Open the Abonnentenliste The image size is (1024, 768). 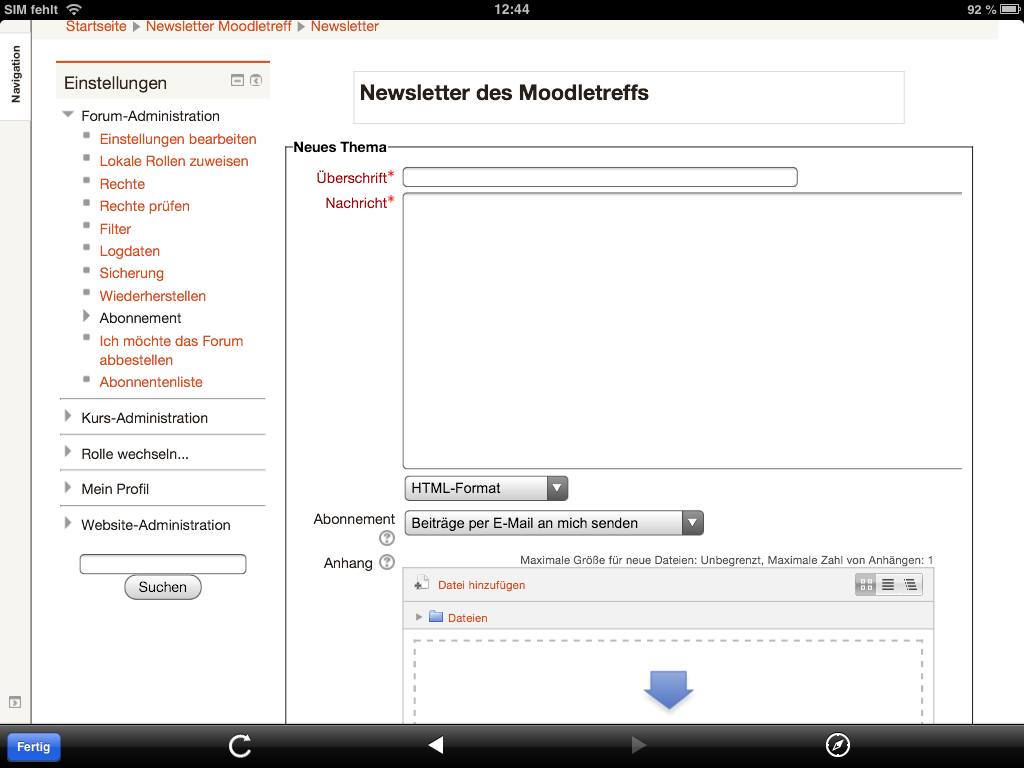coord(151,382)
